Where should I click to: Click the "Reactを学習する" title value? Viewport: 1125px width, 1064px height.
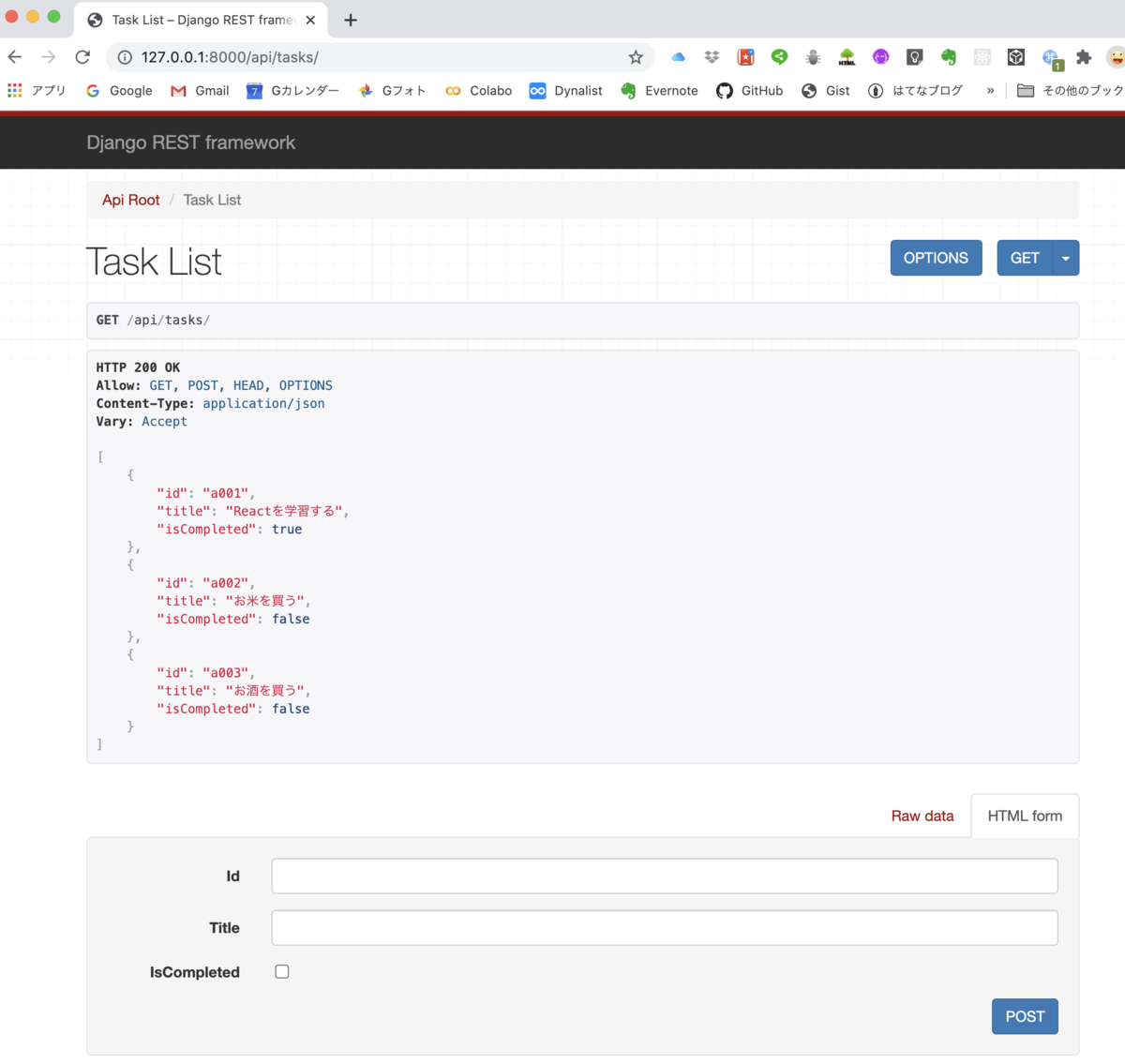283,511
